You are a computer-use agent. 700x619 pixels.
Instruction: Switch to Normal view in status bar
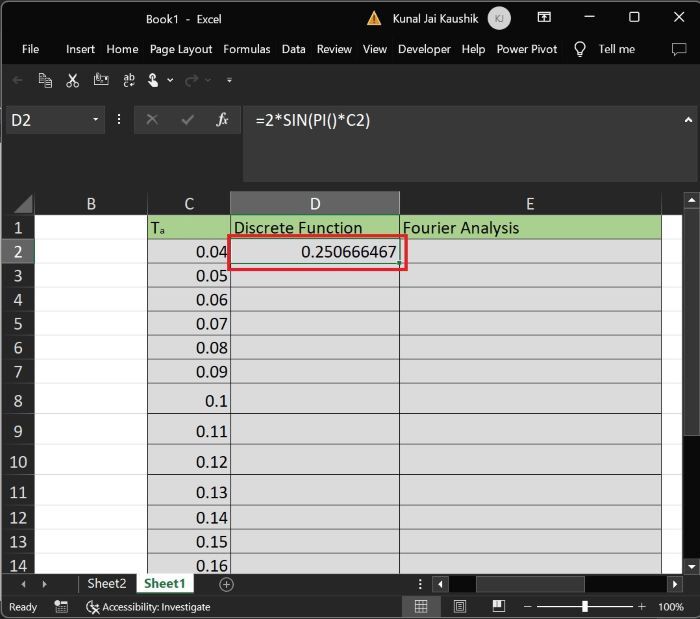click(x=421, y=606)
